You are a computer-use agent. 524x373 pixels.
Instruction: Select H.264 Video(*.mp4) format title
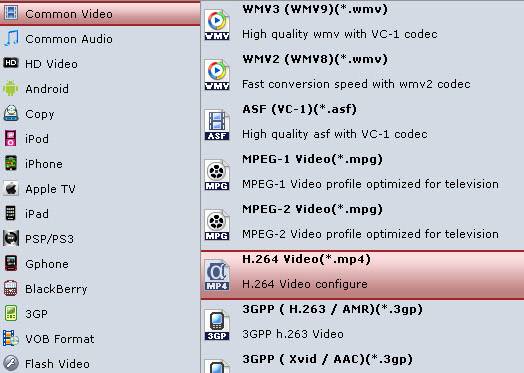click(x=306, y=259)
